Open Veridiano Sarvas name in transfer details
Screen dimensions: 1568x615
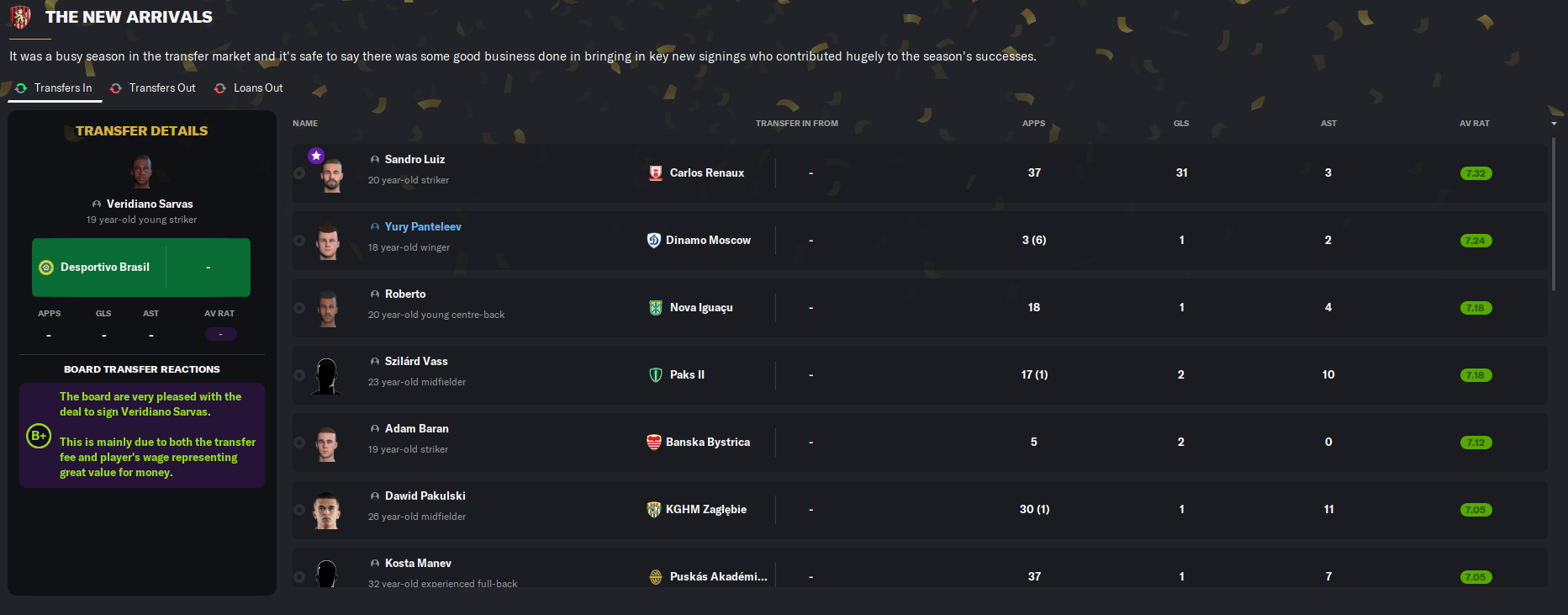(x=150, y=204)
